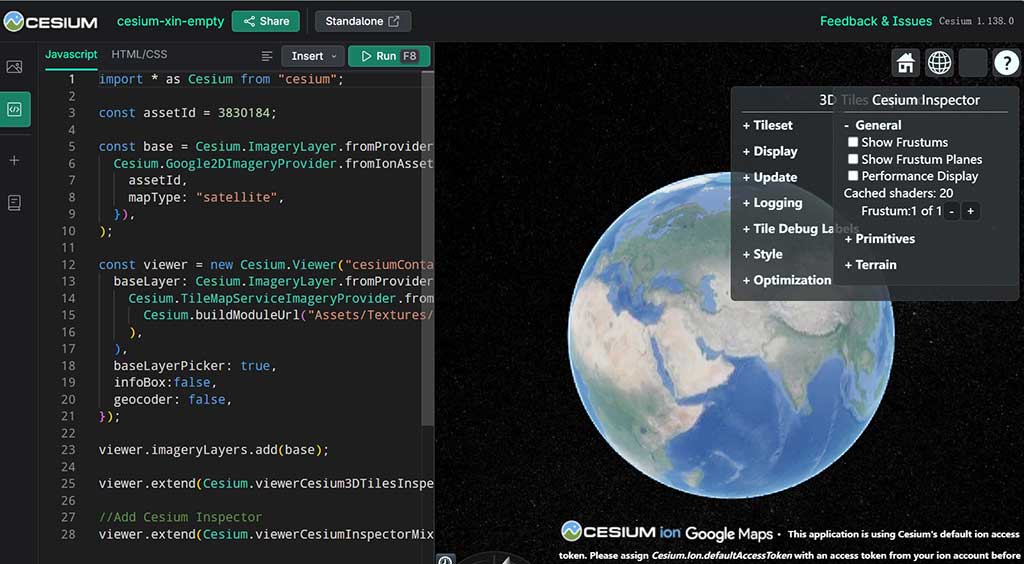Click the format code lines icon
Image resolution: width=1024 pixels, height=564 pixels.
click(267, 56)
